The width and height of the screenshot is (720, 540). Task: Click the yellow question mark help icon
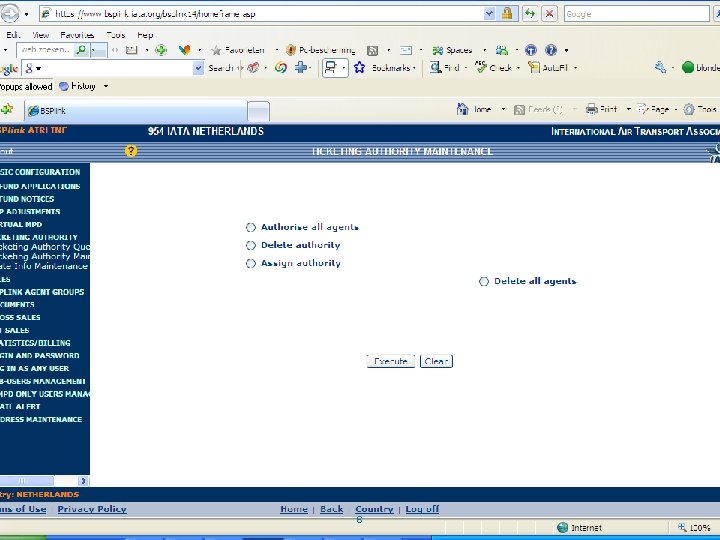(131, 151)
